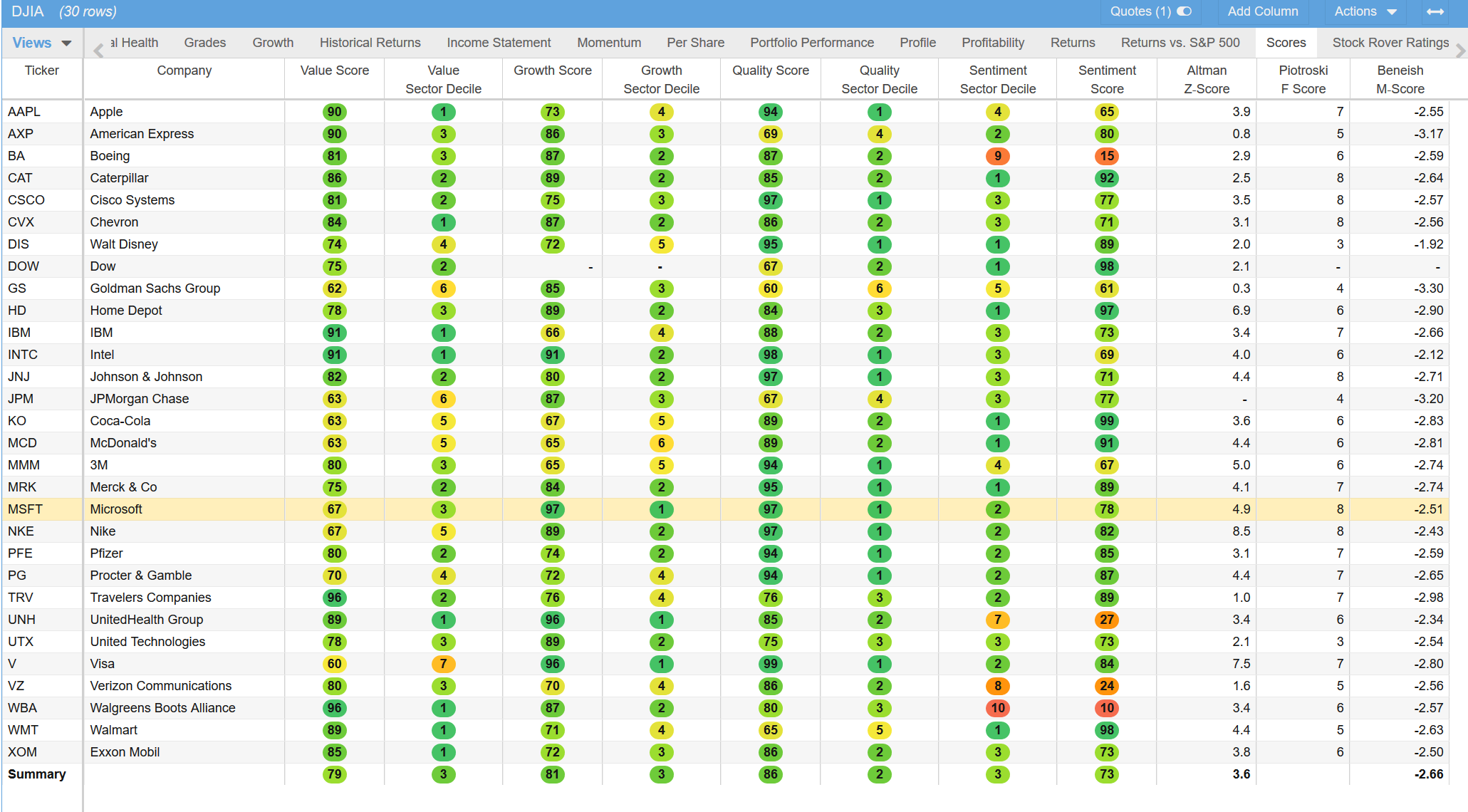
Task: Select the Profitability view tab
Action: point(992,43)
